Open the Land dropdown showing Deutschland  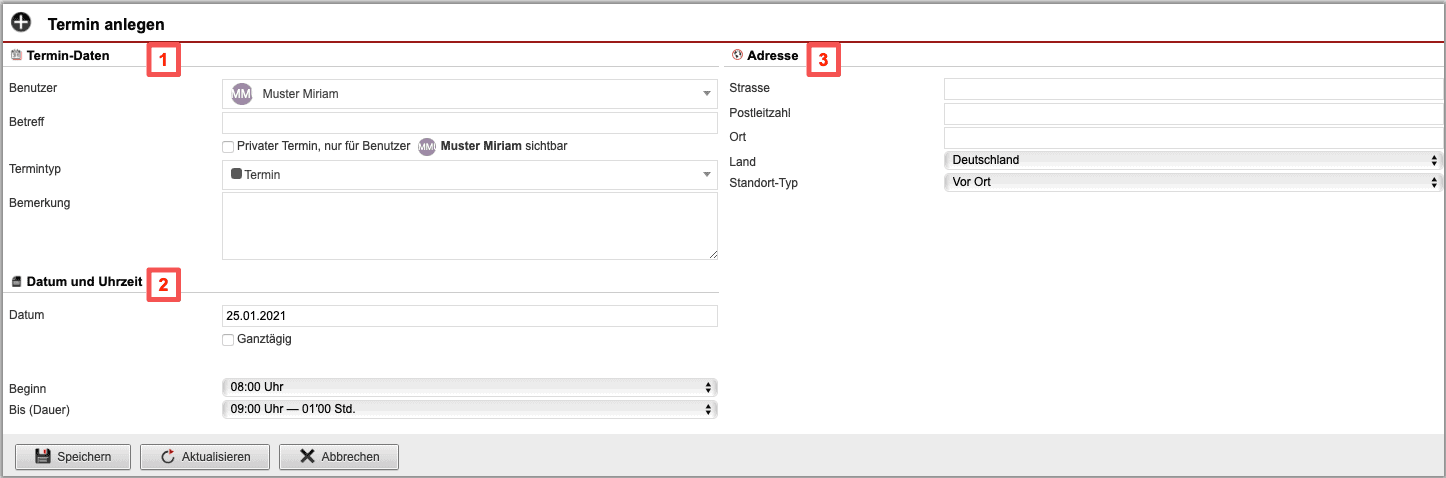[1193, 160]
